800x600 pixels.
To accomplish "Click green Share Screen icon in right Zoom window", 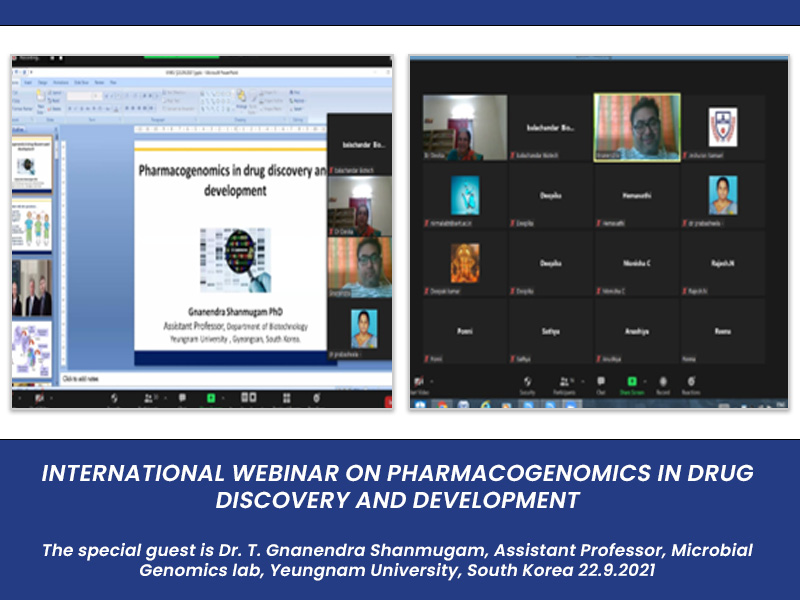I will coord(632,383).
